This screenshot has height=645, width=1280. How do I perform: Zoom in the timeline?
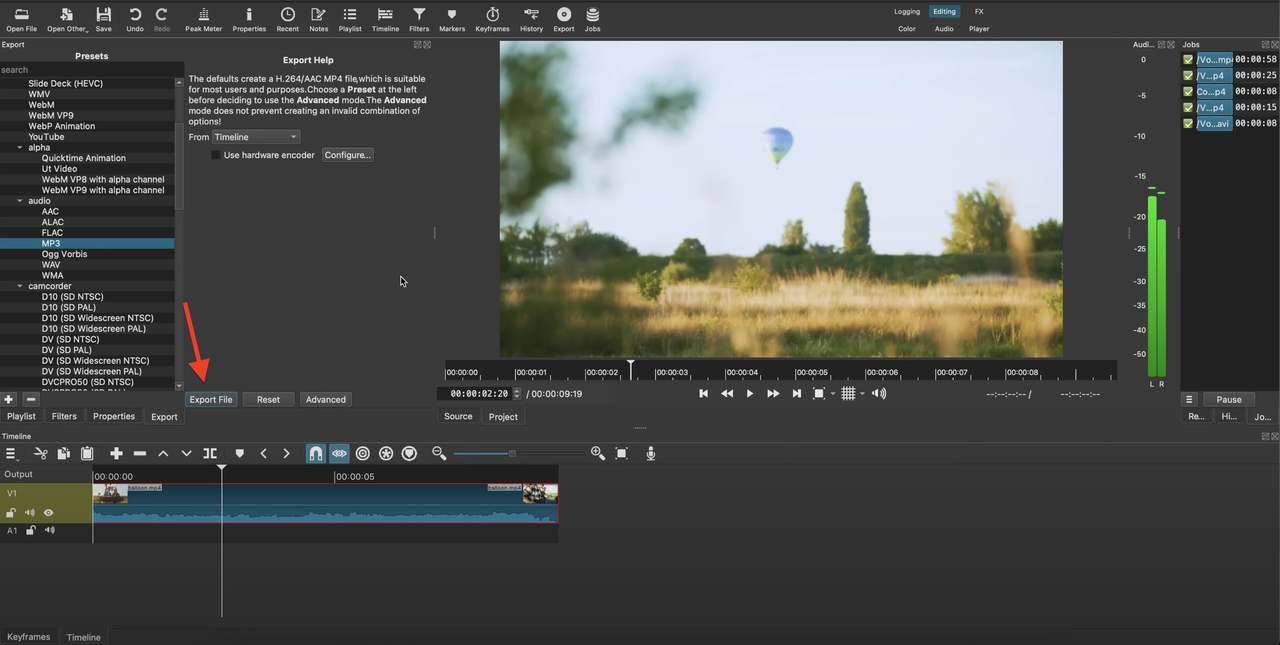598,454
